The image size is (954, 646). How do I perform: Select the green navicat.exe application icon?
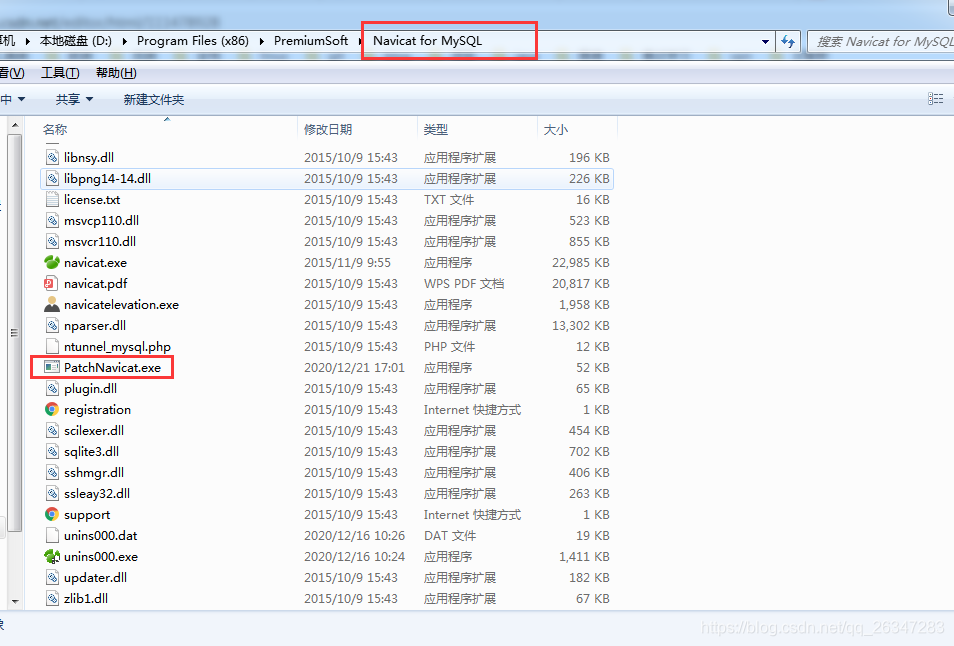tap(52, 263)
